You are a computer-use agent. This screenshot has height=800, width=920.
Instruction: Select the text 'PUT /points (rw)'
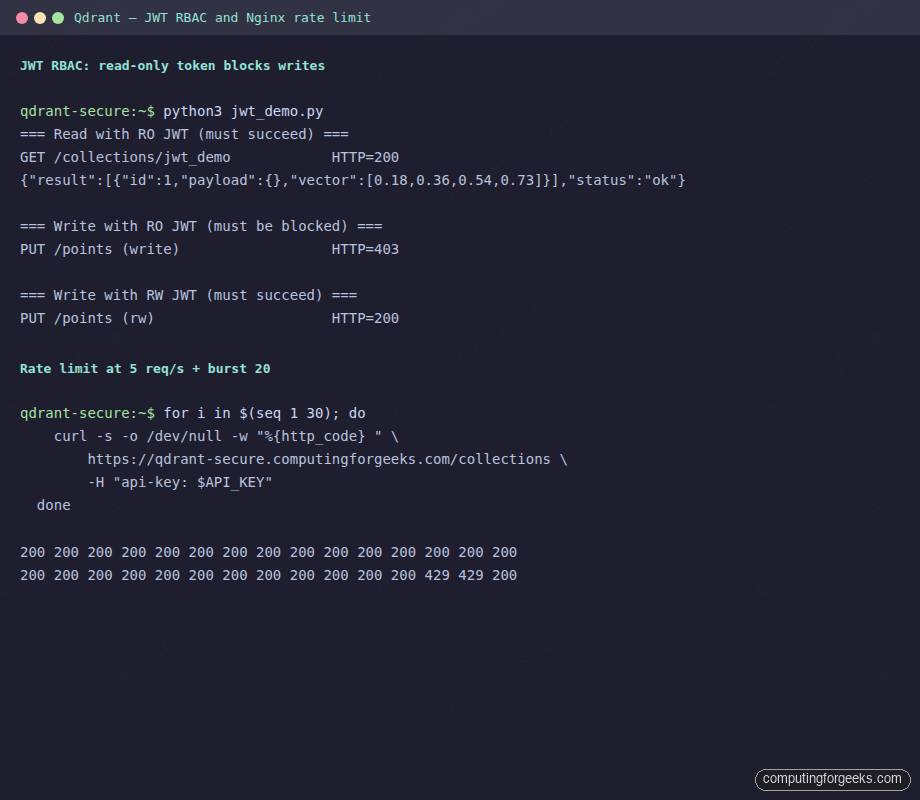click(x=87, y=318)
